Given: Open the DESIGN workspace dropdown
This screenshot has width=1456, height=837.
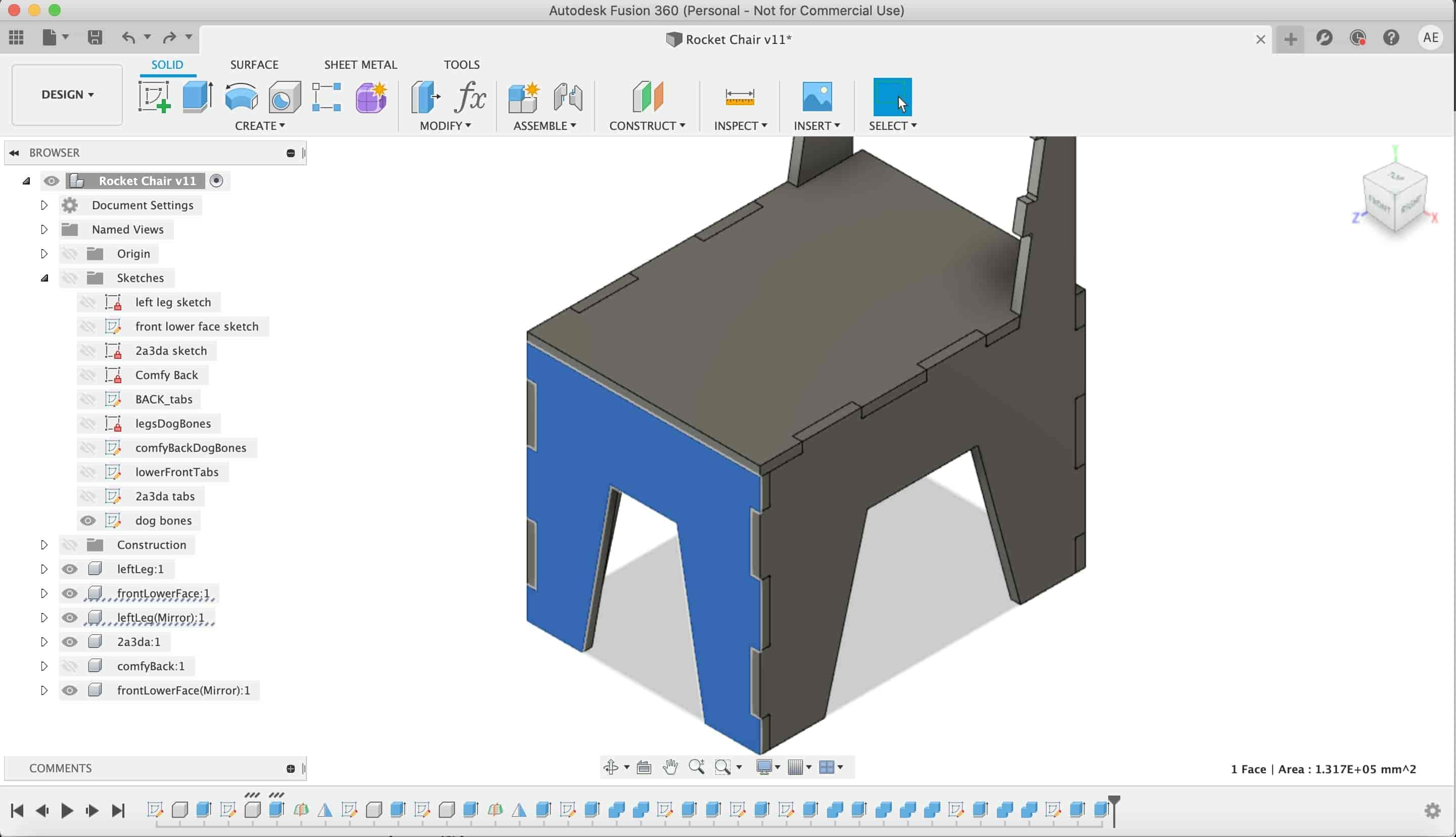Looking at the screenshot, I should [x=67, y=95].
